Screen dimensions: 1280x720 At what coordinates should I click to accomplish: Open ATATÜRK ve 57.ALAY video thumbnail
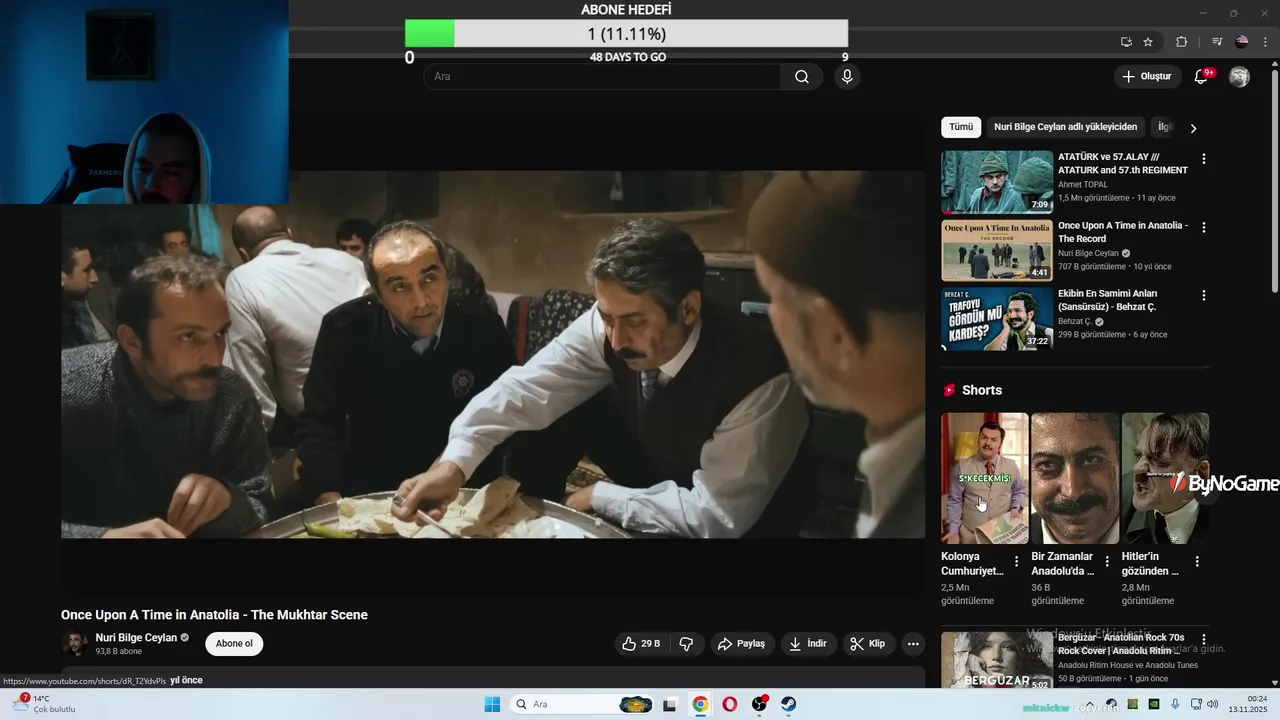997,182
